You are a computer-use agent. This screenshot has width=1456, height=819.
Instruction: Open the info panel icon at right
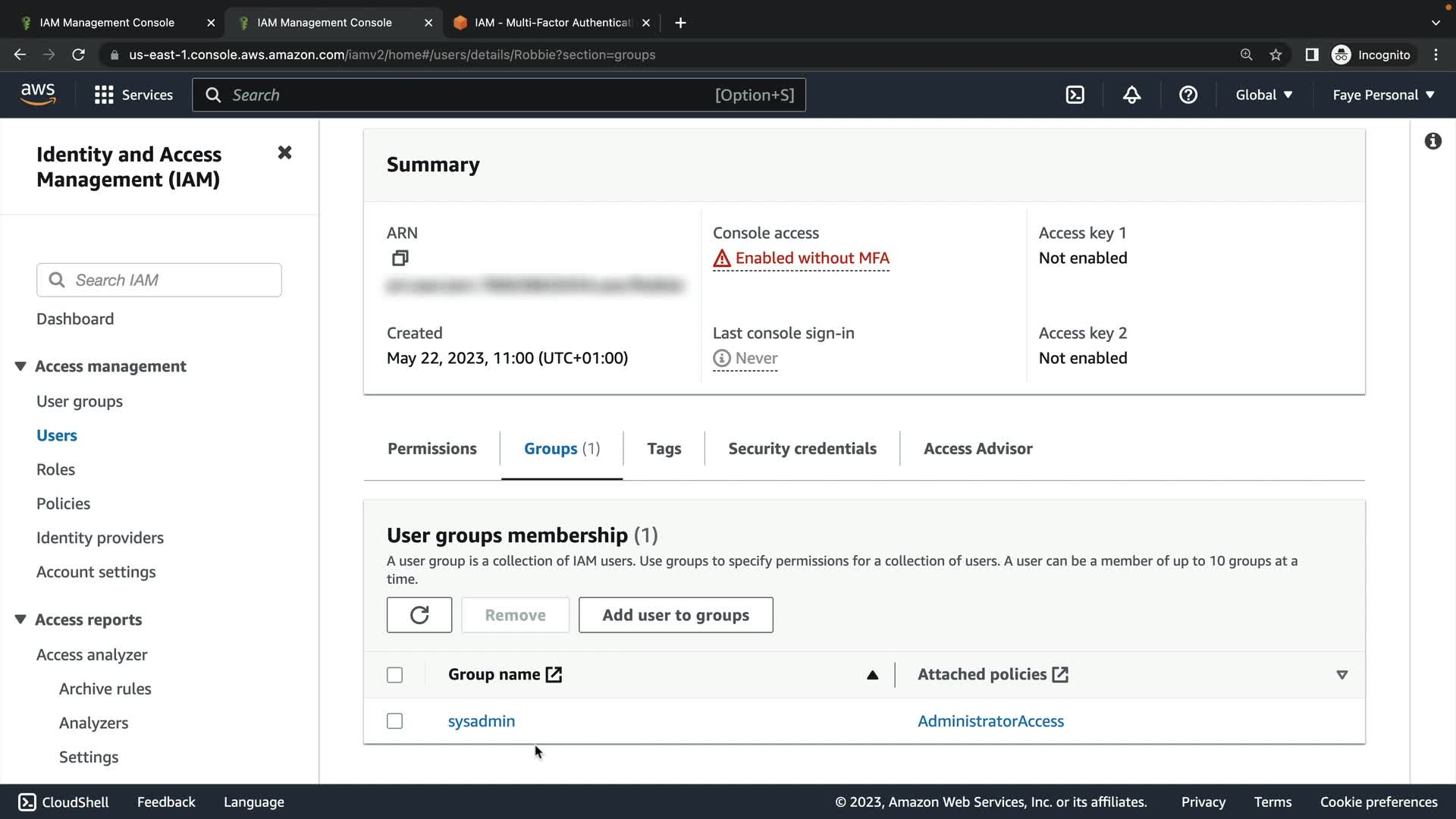click(1432, 141)
